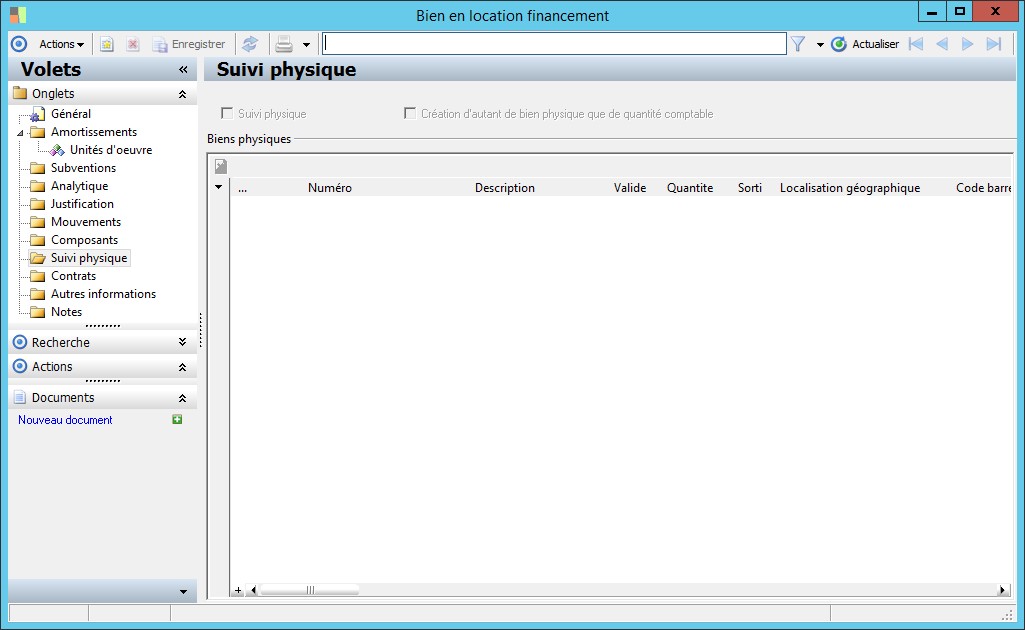
Task: Click the Enregistrer save button
Action: click(188, 44)
